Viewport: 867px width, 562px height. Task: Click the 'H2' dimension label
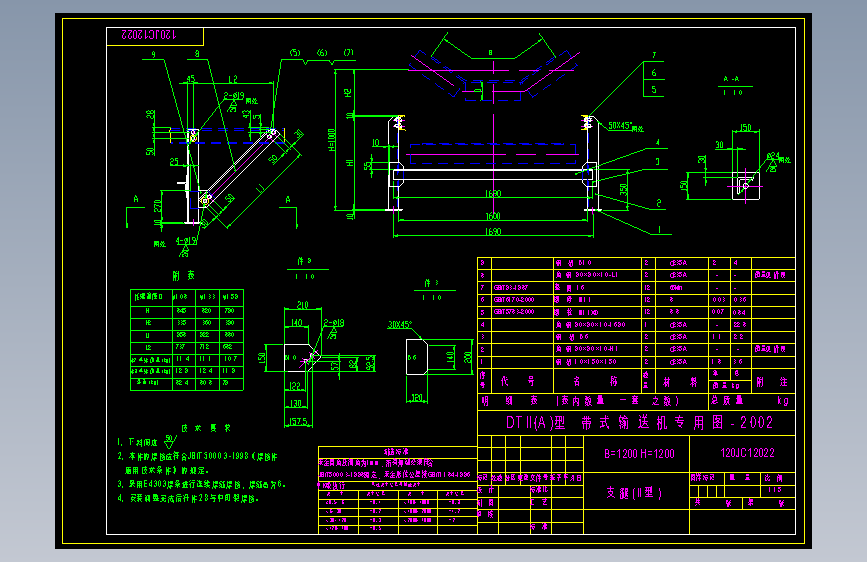348,92
